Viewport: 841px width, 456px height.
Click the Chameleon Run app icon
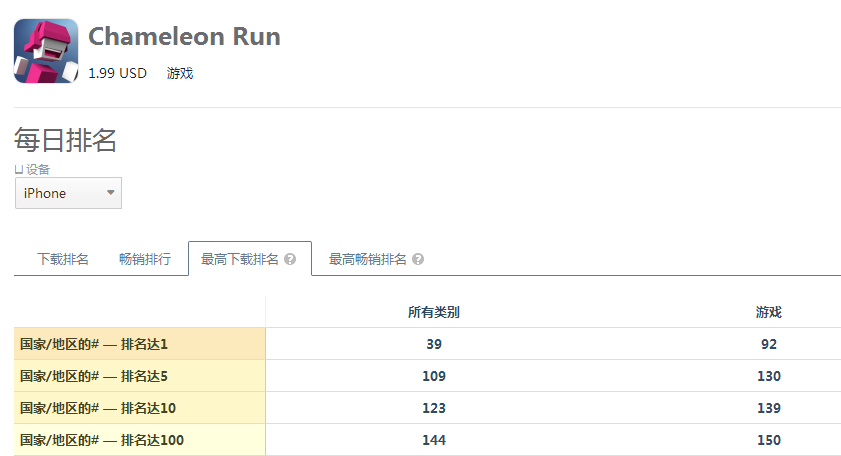click(x=46, y=51)
